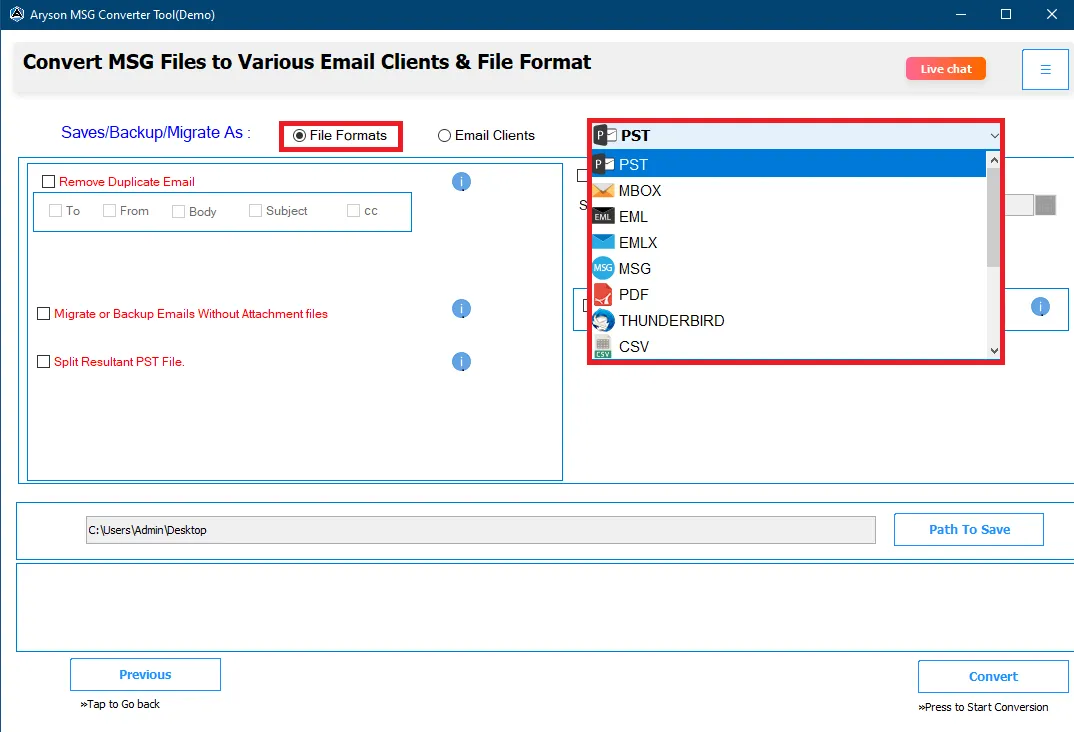Click the PST icon in the dropdown list
1074x732 pixels.
click(604, 164)
